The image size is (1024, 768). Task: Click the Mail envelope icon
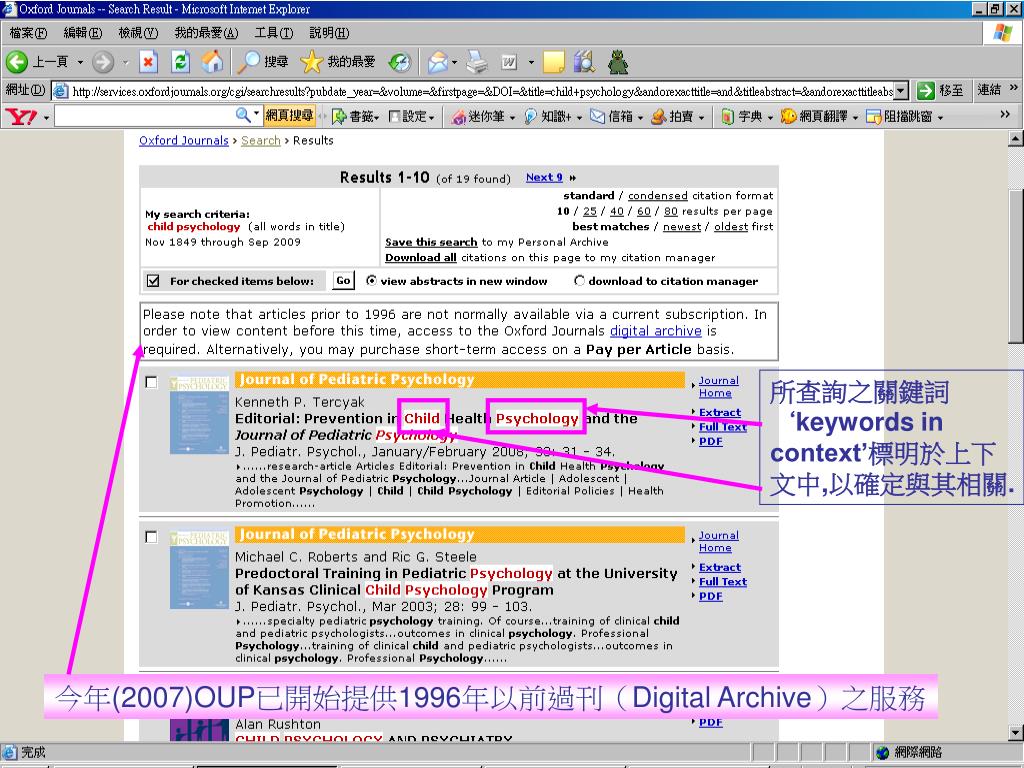click(438, 62)
